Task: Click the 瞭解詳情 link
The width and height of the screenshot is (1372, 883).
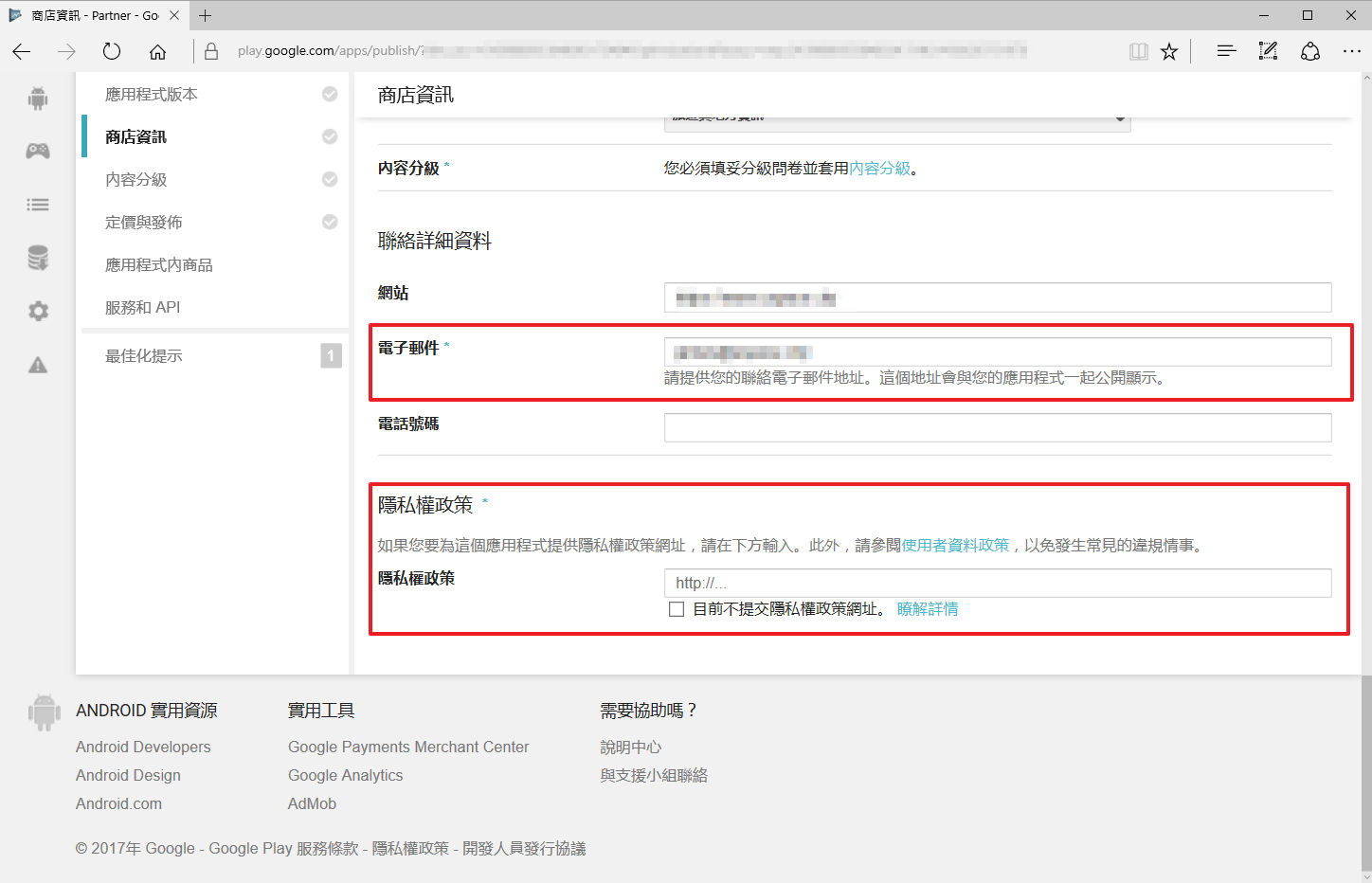Action: pyautogui.click(x=928, y=609)
